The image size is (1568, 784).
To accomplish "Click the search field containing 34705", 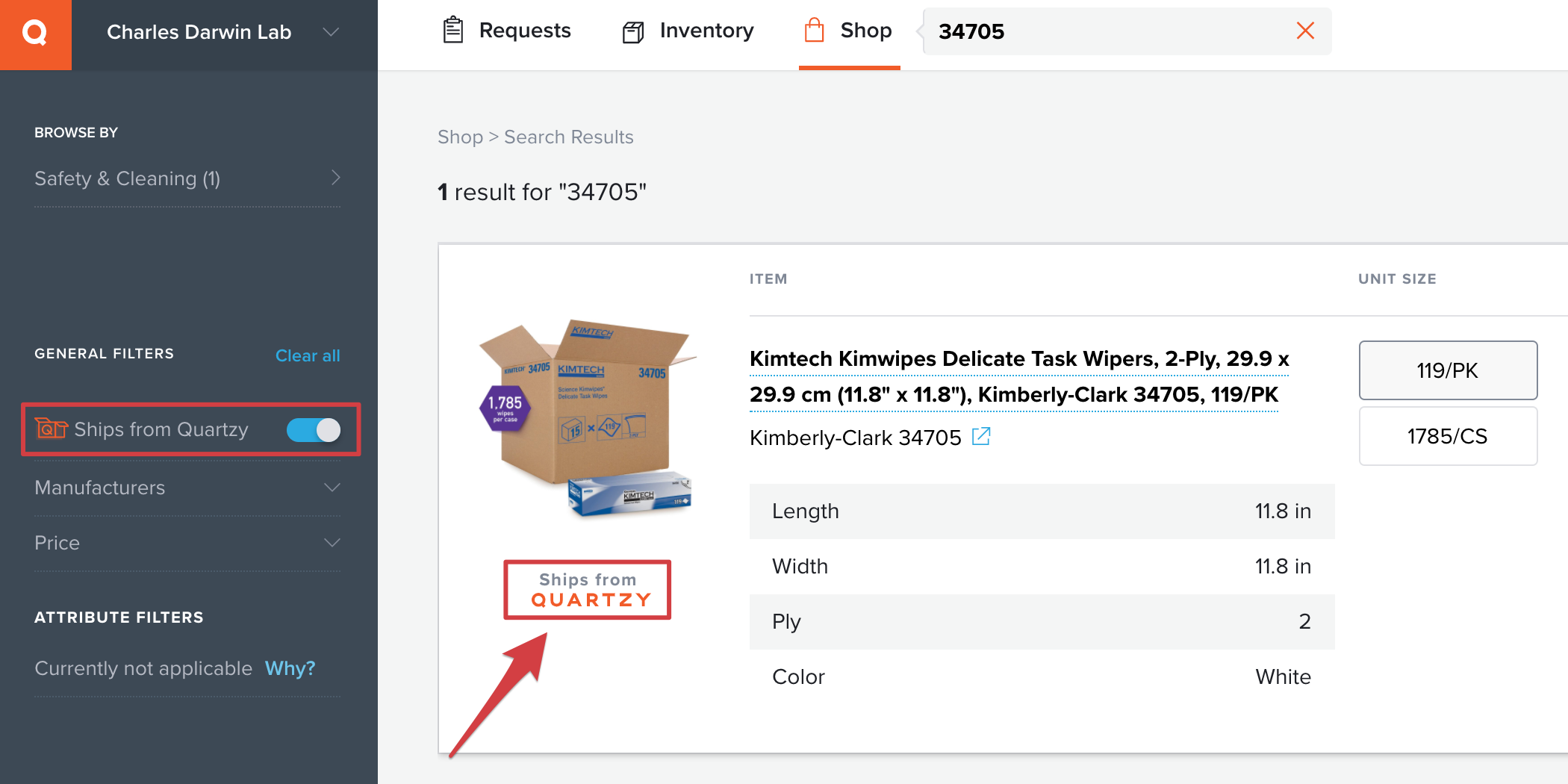I will pyautogui.click(x=1113, y=31).
